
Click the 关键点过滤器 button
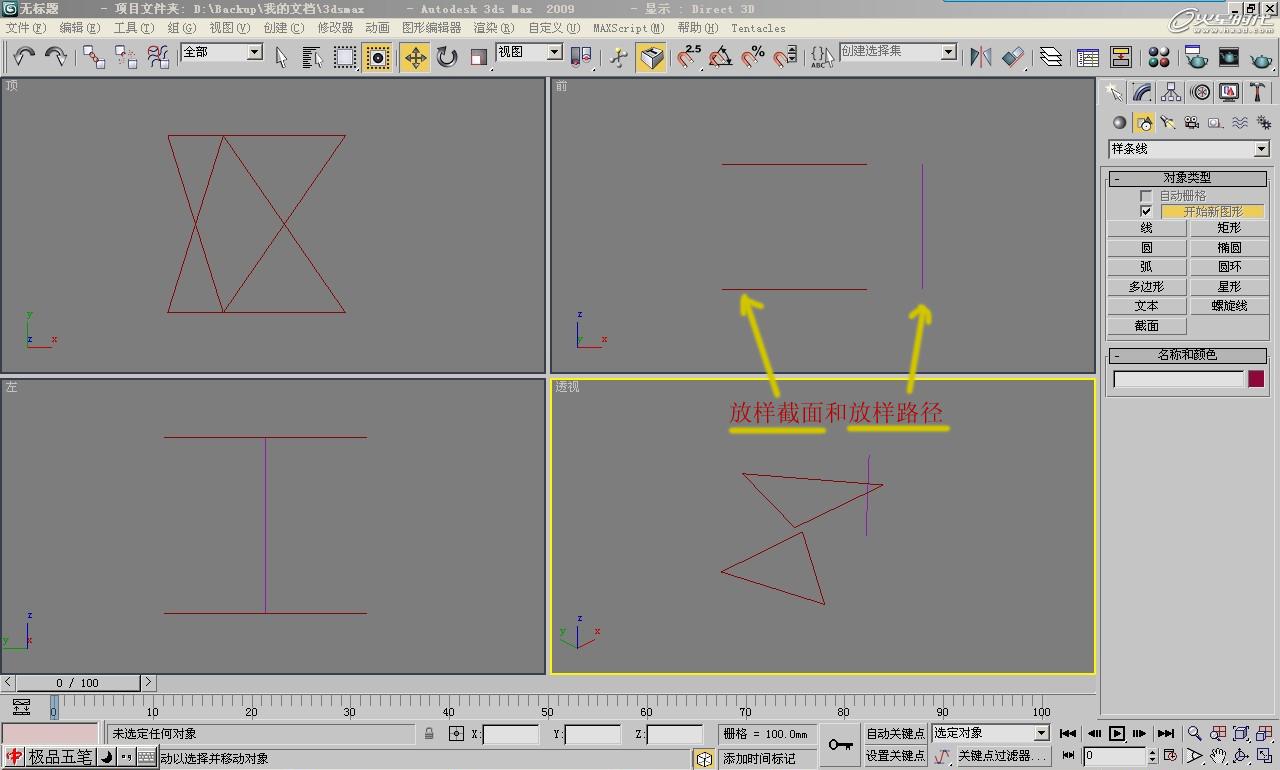(1003, 756)
